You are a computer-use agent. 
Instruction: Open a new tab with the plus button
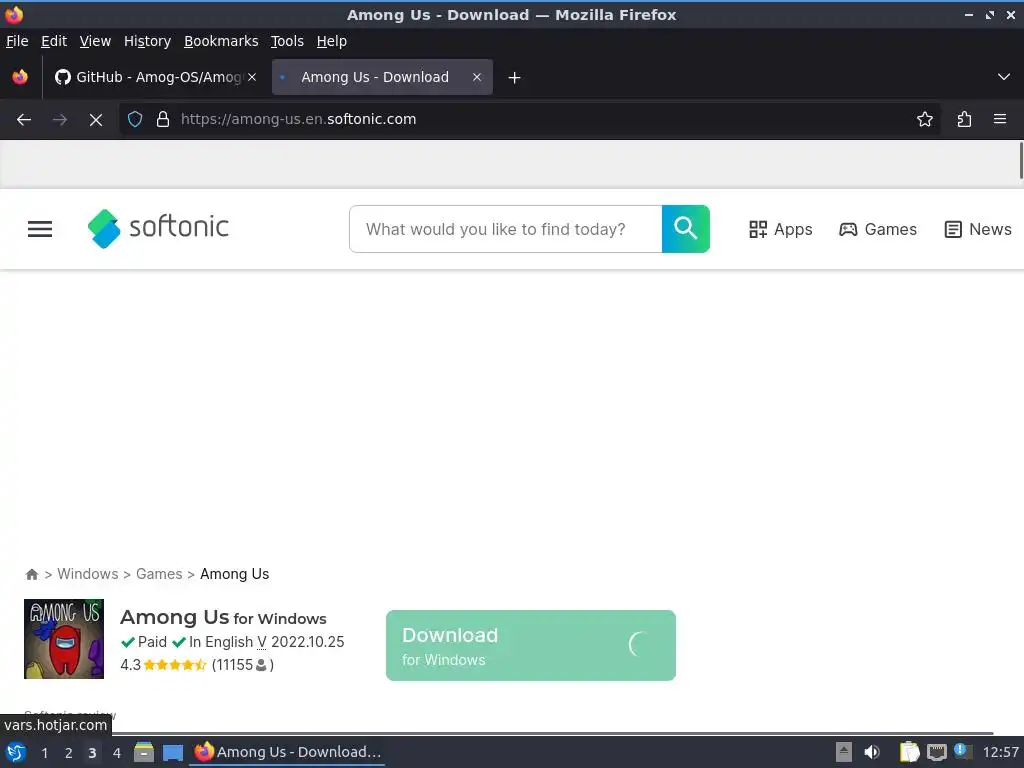pos(515,78)
